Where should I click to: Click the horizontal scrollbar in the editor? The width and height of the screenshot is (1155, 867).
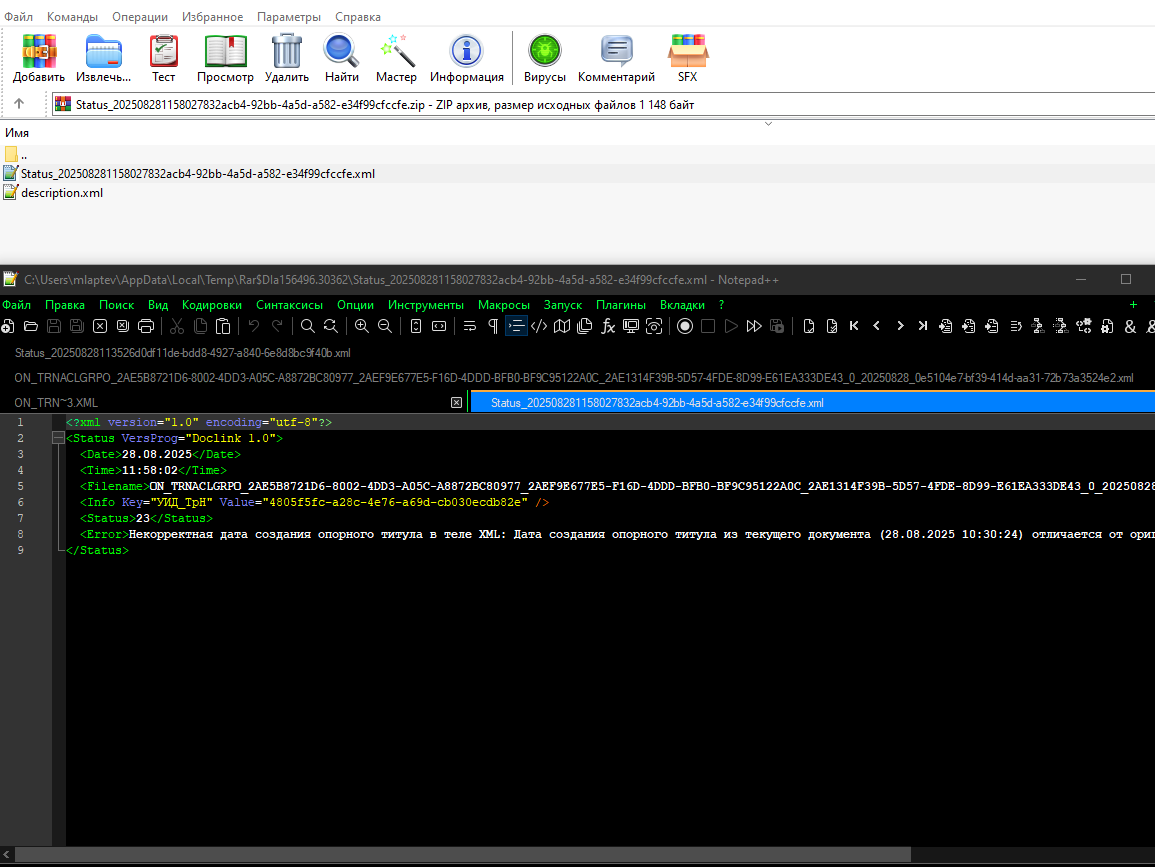463,854
